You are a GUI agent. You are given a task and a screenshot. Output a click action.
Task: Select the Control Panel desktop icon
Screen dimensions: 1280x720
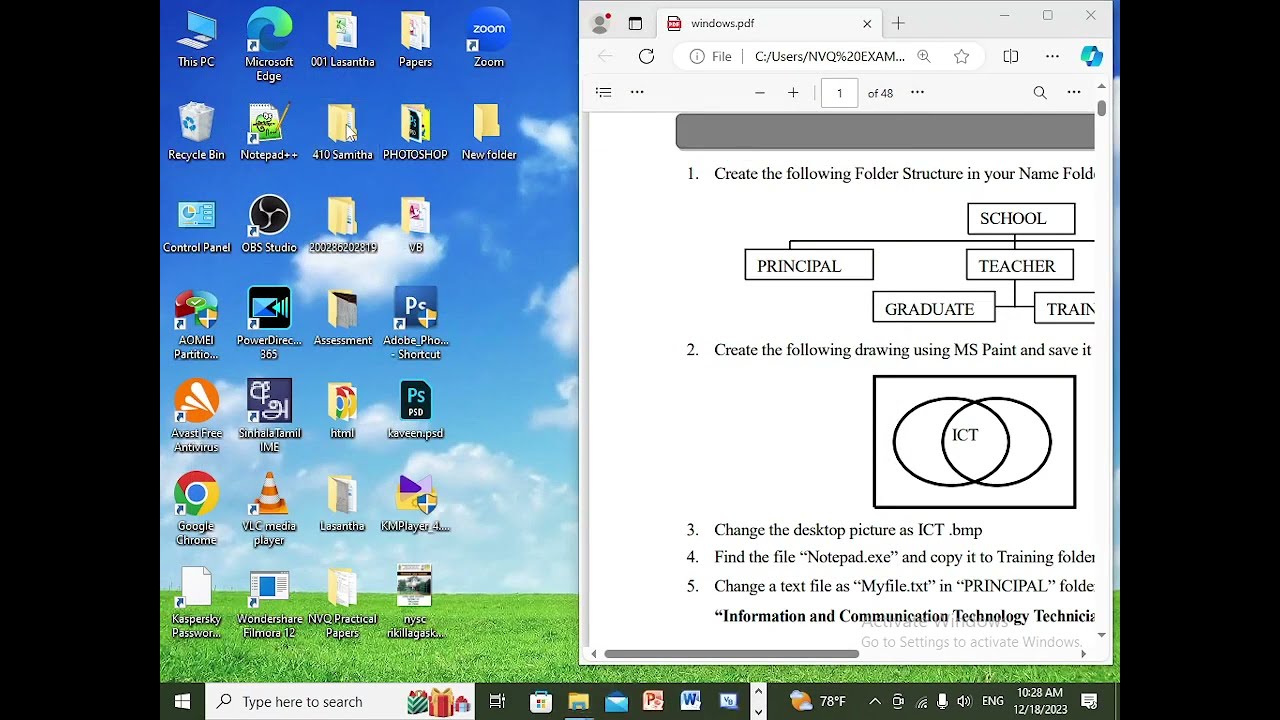(x=196, y=225)
